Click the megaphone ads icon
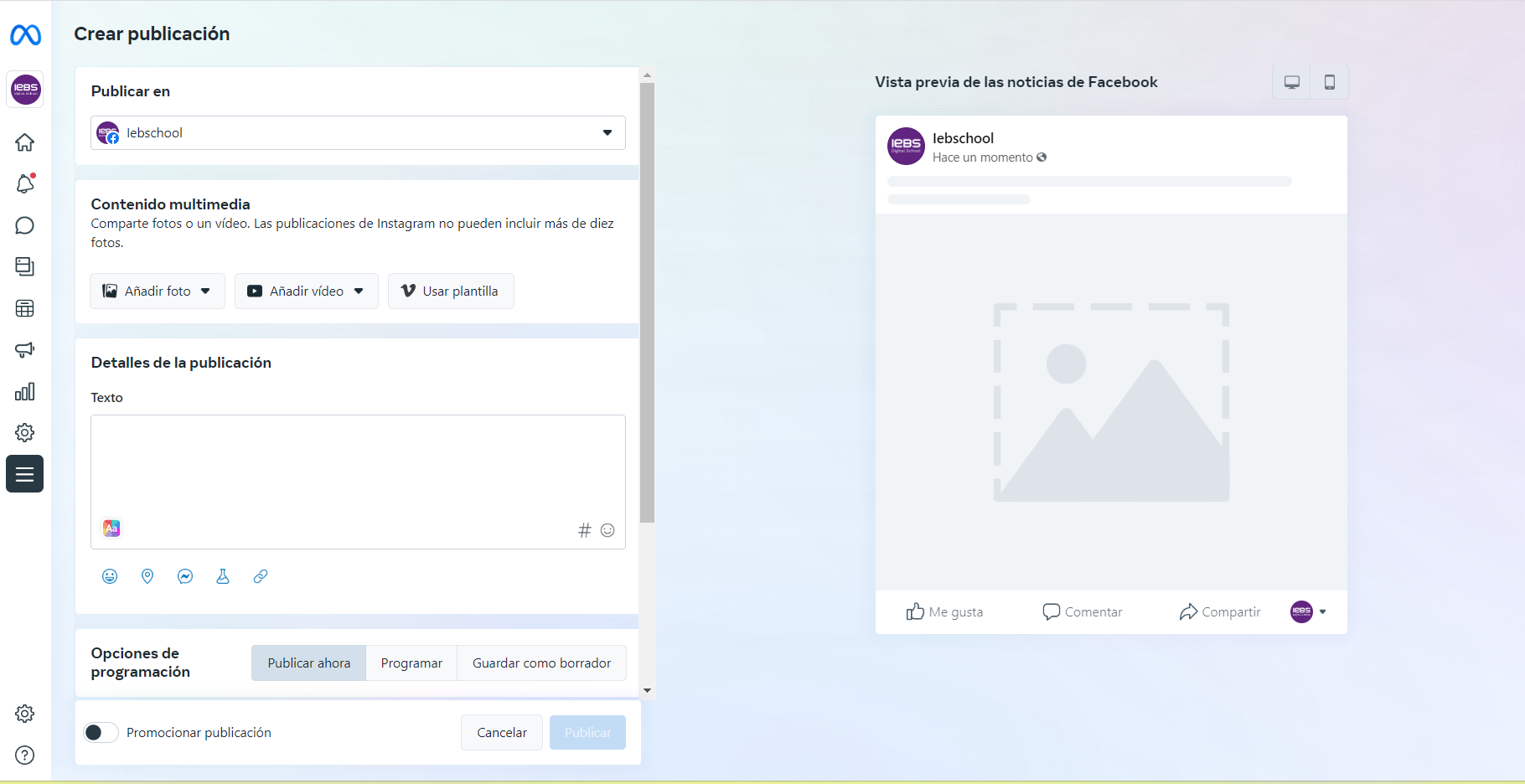This screenshot has width=1525, height=784. tap(25, 350)
